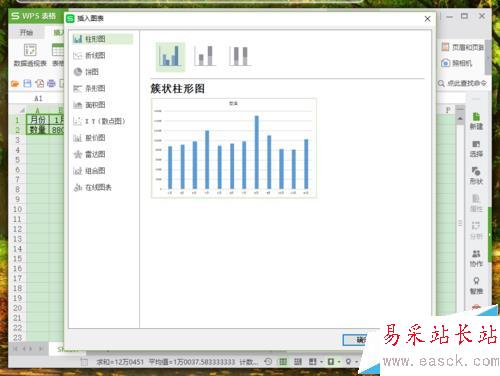This screenshot has height=376, width=500.
Task: Select 饼图 pie chart category
Action: point(86,72)
